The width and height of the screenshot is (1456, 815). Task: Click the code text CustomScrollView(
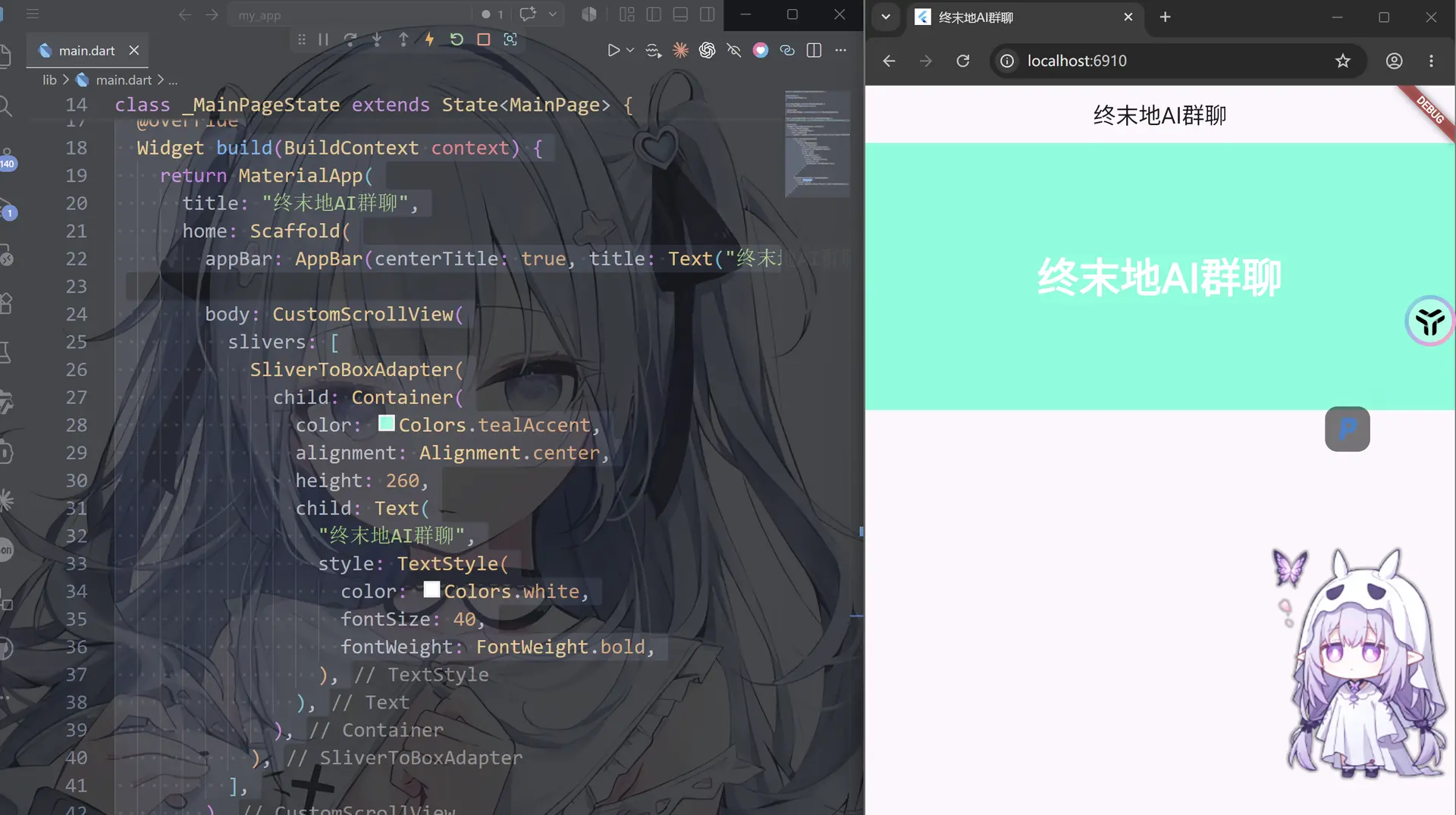pos(368,314)
